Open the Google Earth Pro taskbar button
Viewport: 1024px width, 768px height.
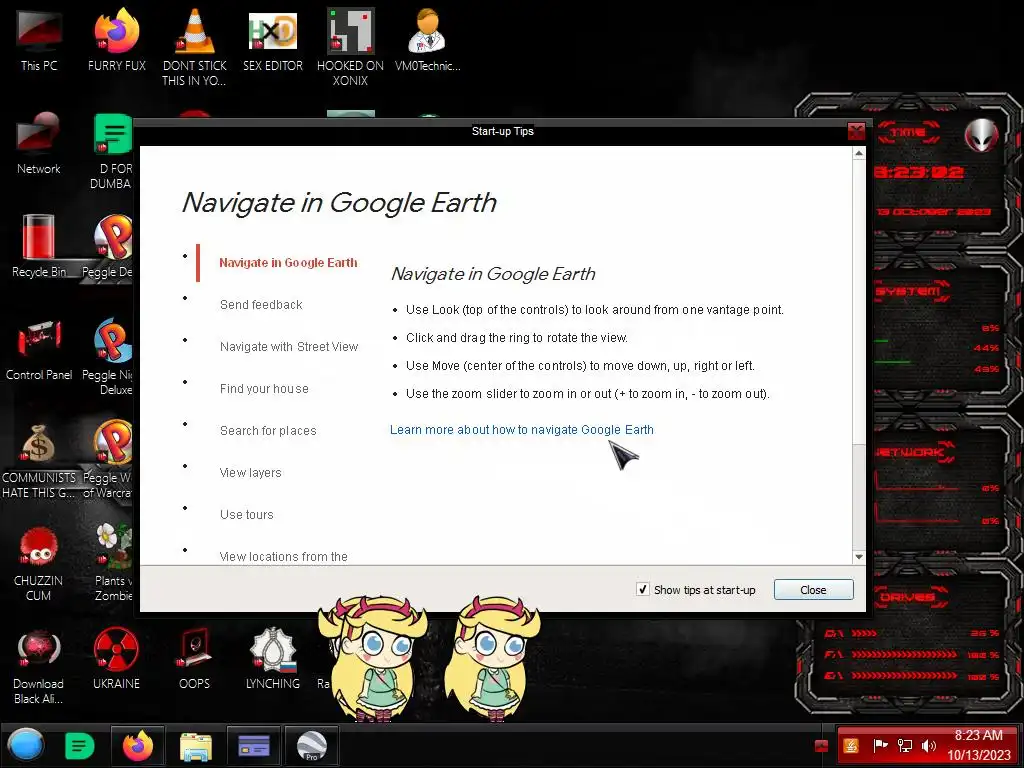[312, 746]
